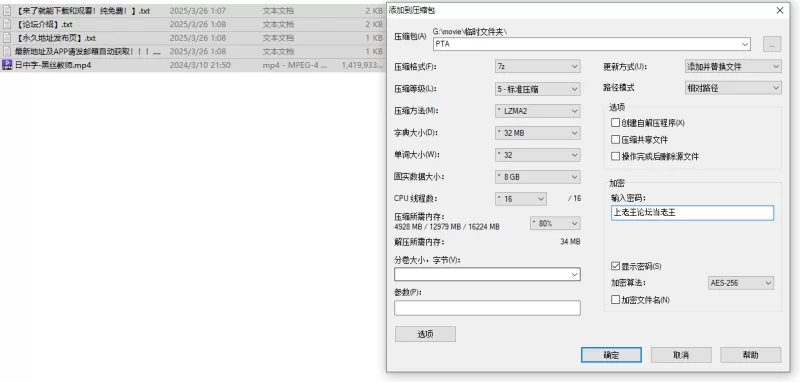Click the file icon of 最新地址及APP请发邮箱 file
This screenshot has width=800, height=382.
pos(7,51)
